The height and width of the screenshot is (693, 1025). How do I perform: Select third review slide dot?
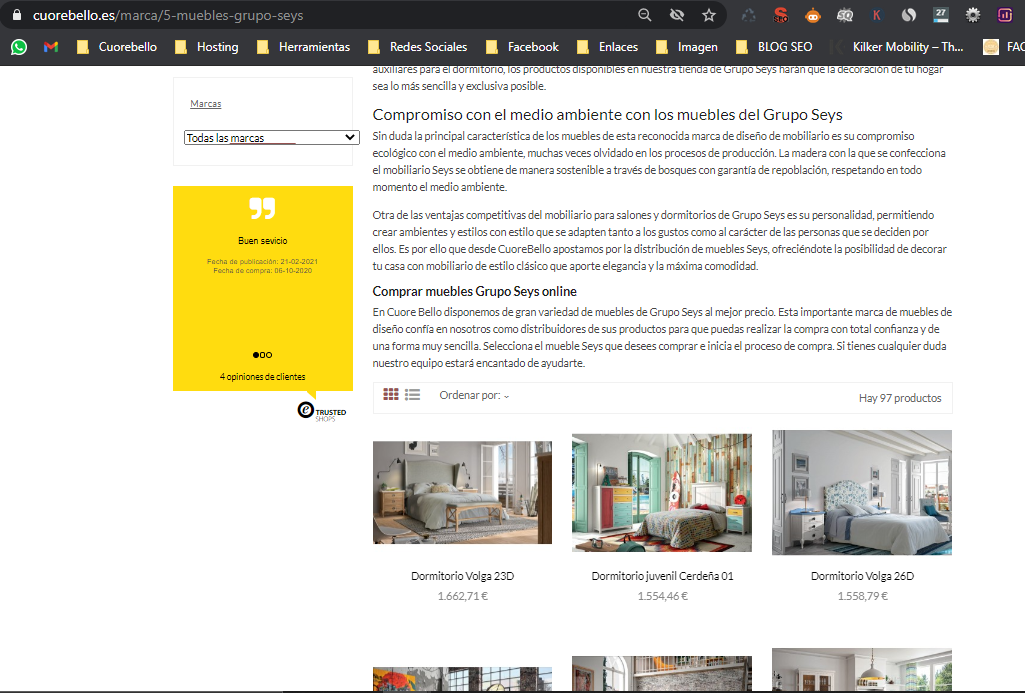[x=269, y=355]
